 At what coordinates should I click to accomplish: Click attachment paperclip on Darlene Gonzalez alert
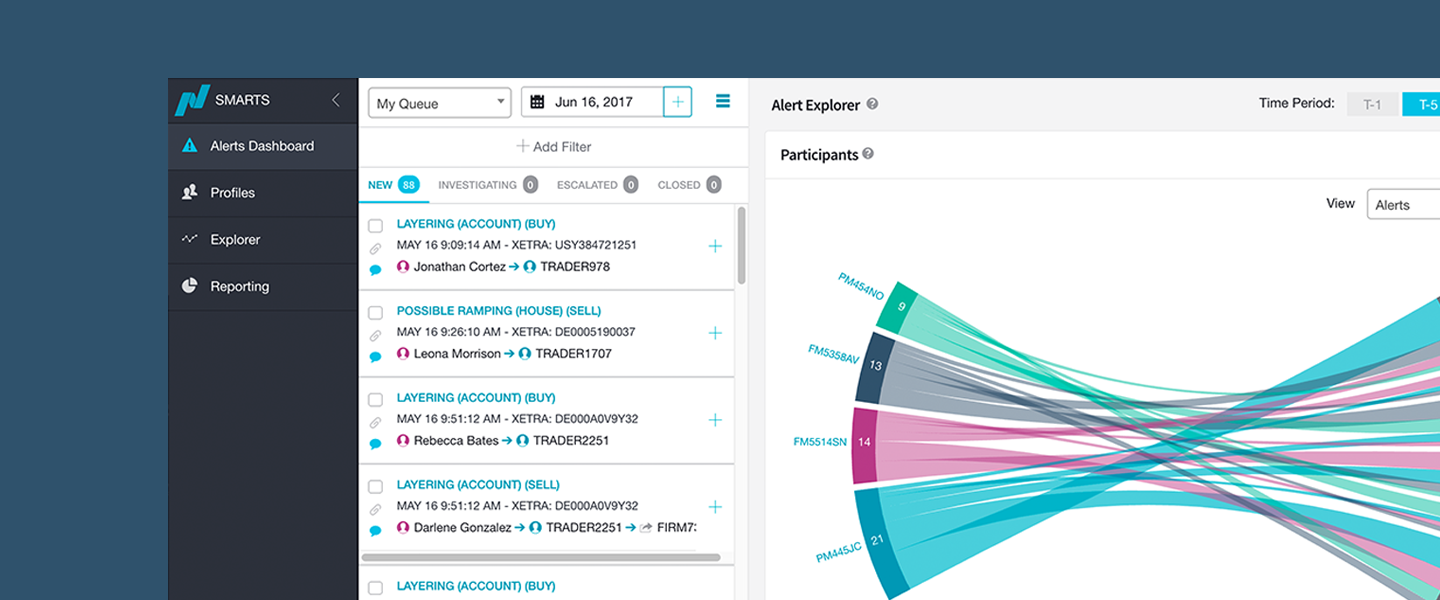[x=376, y=510]
